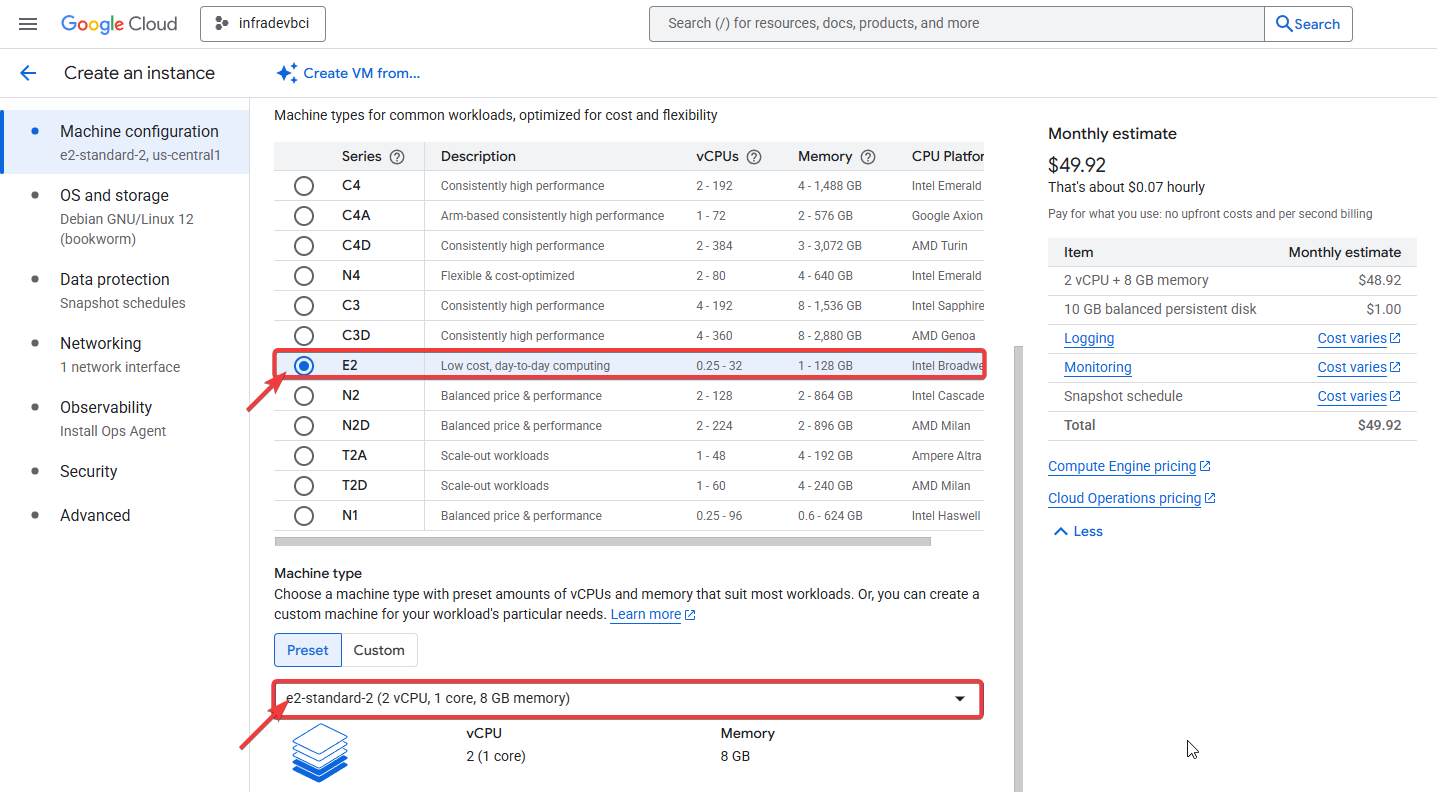The image size is (1437, 792).
Task: Select the N1 series radio button
Action: point(304,516)
